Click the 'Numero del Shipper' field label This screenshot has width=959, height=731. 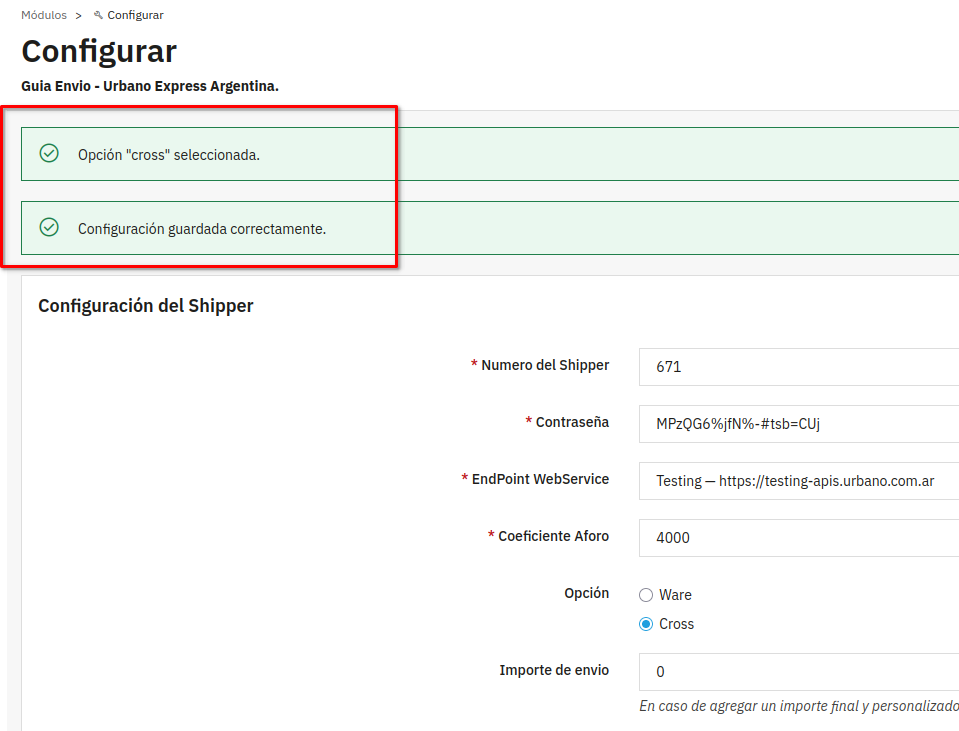[545, 365]
